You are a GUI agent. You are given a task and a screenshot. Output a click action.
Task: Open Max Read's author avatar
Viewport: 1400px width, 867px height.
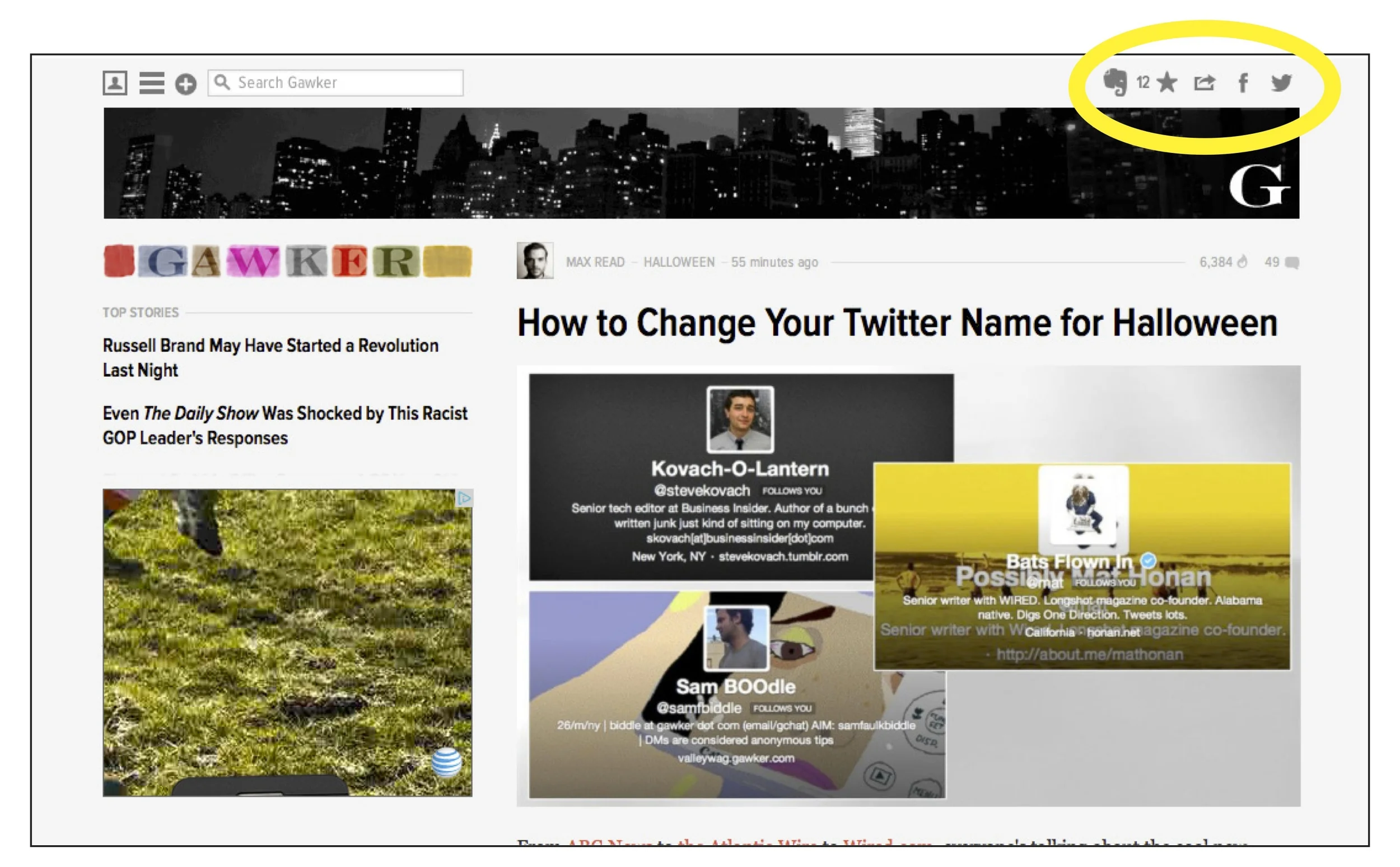(534, 260)
